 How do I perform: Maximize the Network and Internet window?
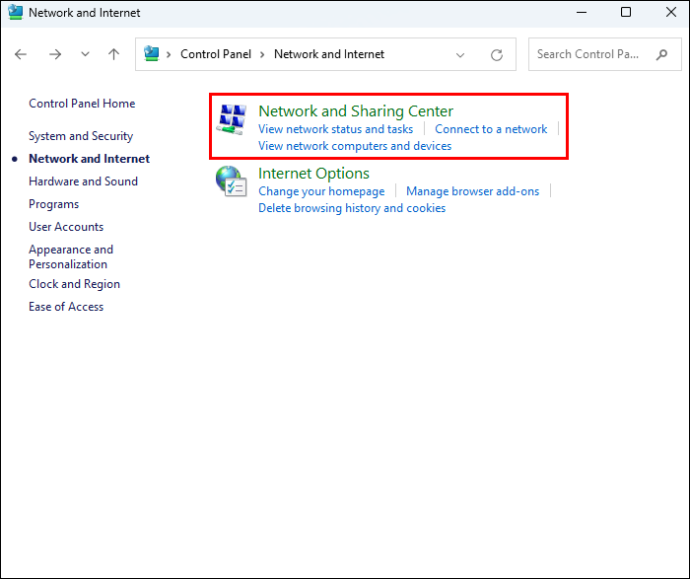coord(626,12)
